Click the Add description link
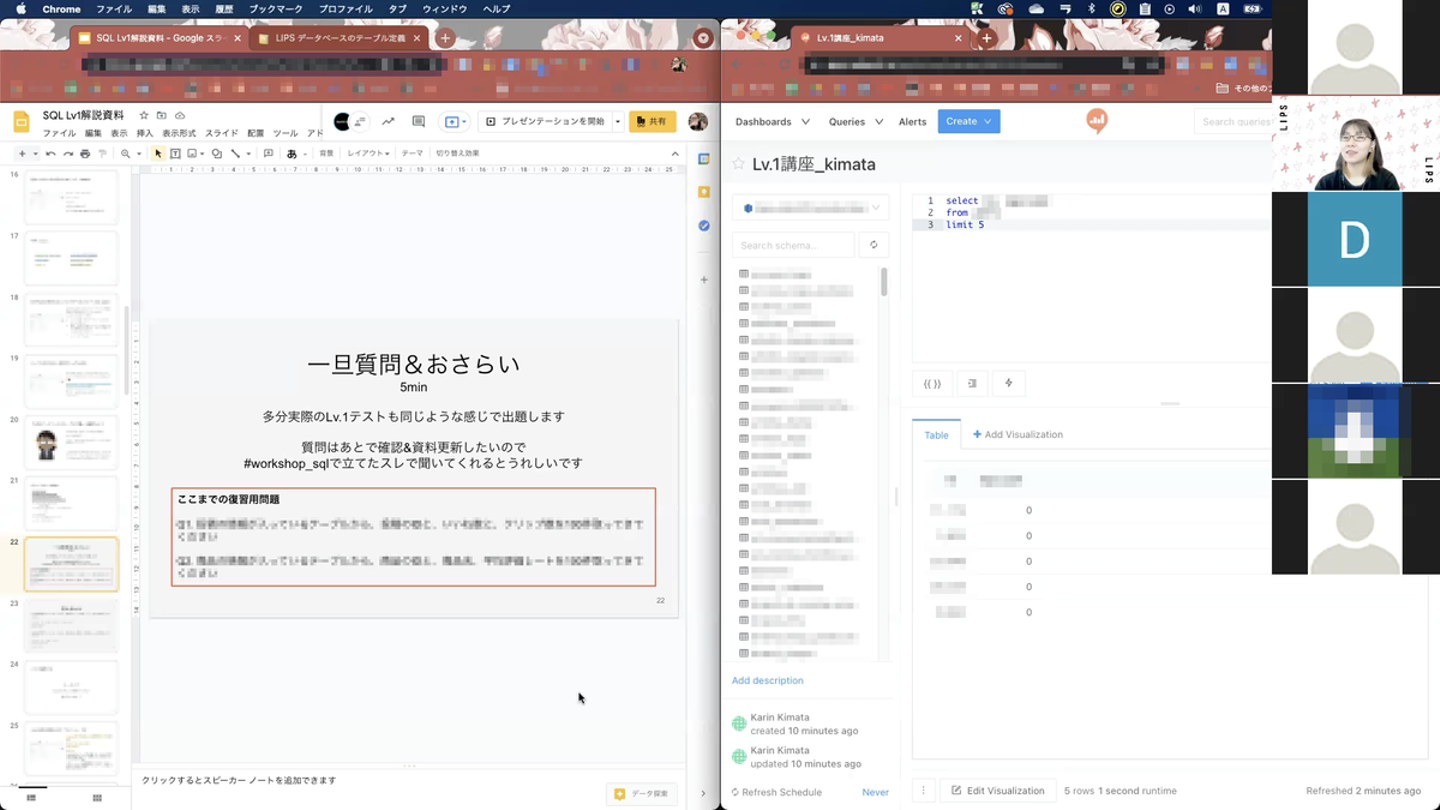The height and width of the screenshot is (810, 1440). (x=767, y=681)
